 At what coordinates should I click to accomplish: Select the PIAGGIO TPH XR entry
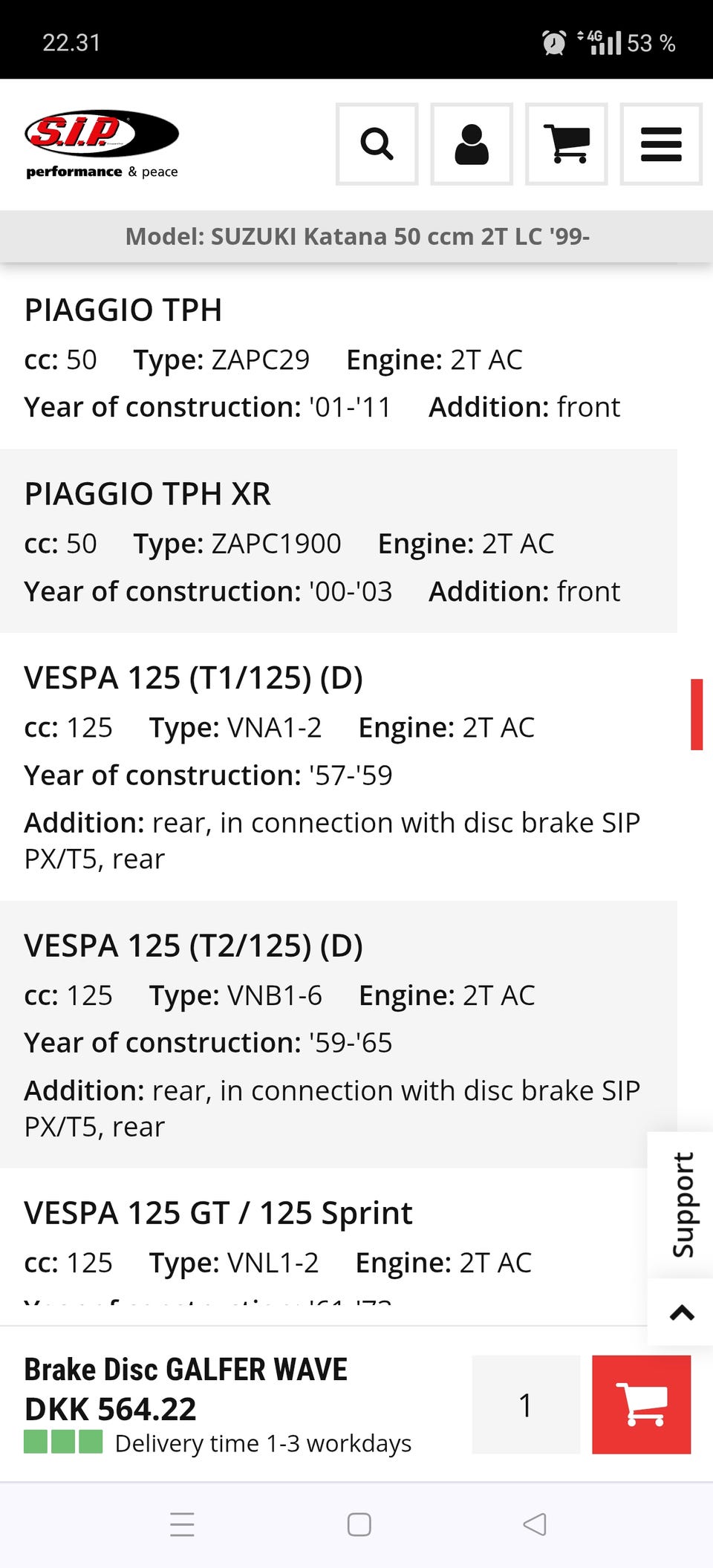click(147, 494)
